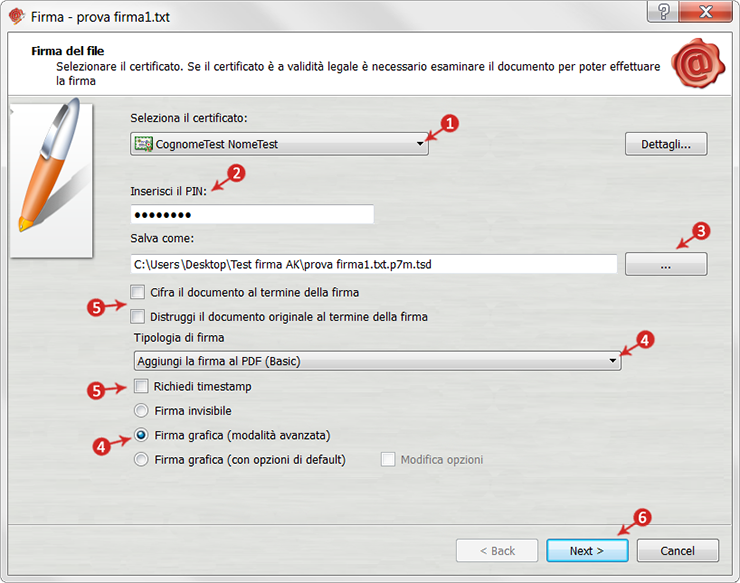Click the certificate icon beside CognomeTest NomeTest
The width and height of the screenshot is (740, 583).
point(143,144)
